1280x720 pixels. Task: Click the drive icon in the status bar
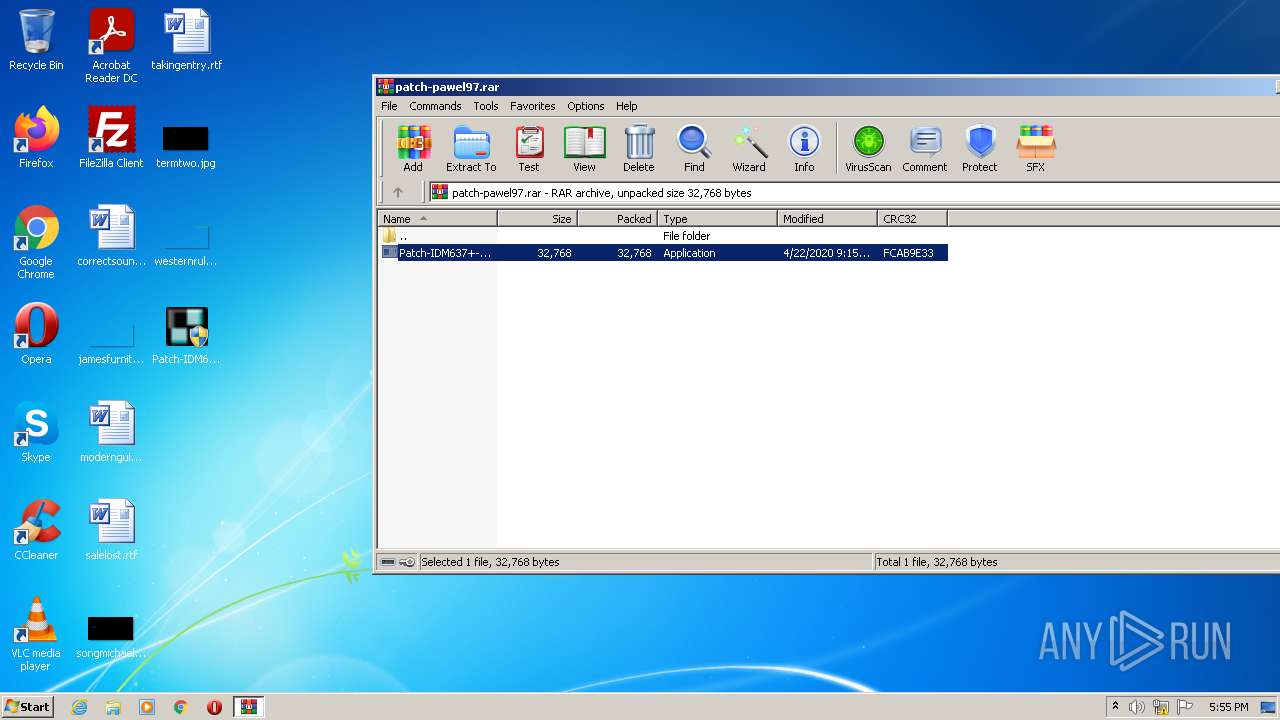(388, 562)
